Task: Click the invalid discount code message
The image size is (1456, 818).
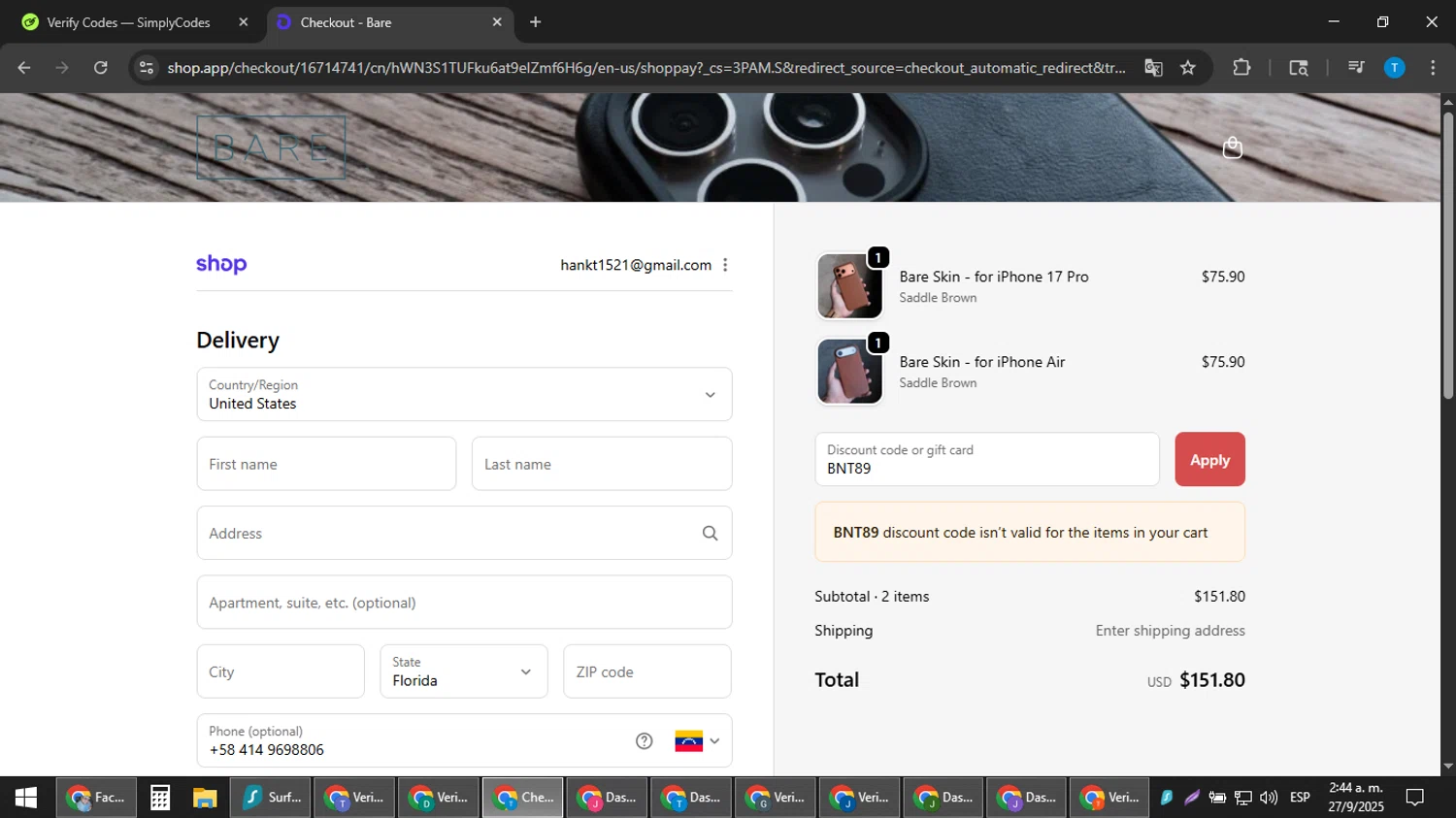Action: pyautogui.click(x=1030, y=532)
